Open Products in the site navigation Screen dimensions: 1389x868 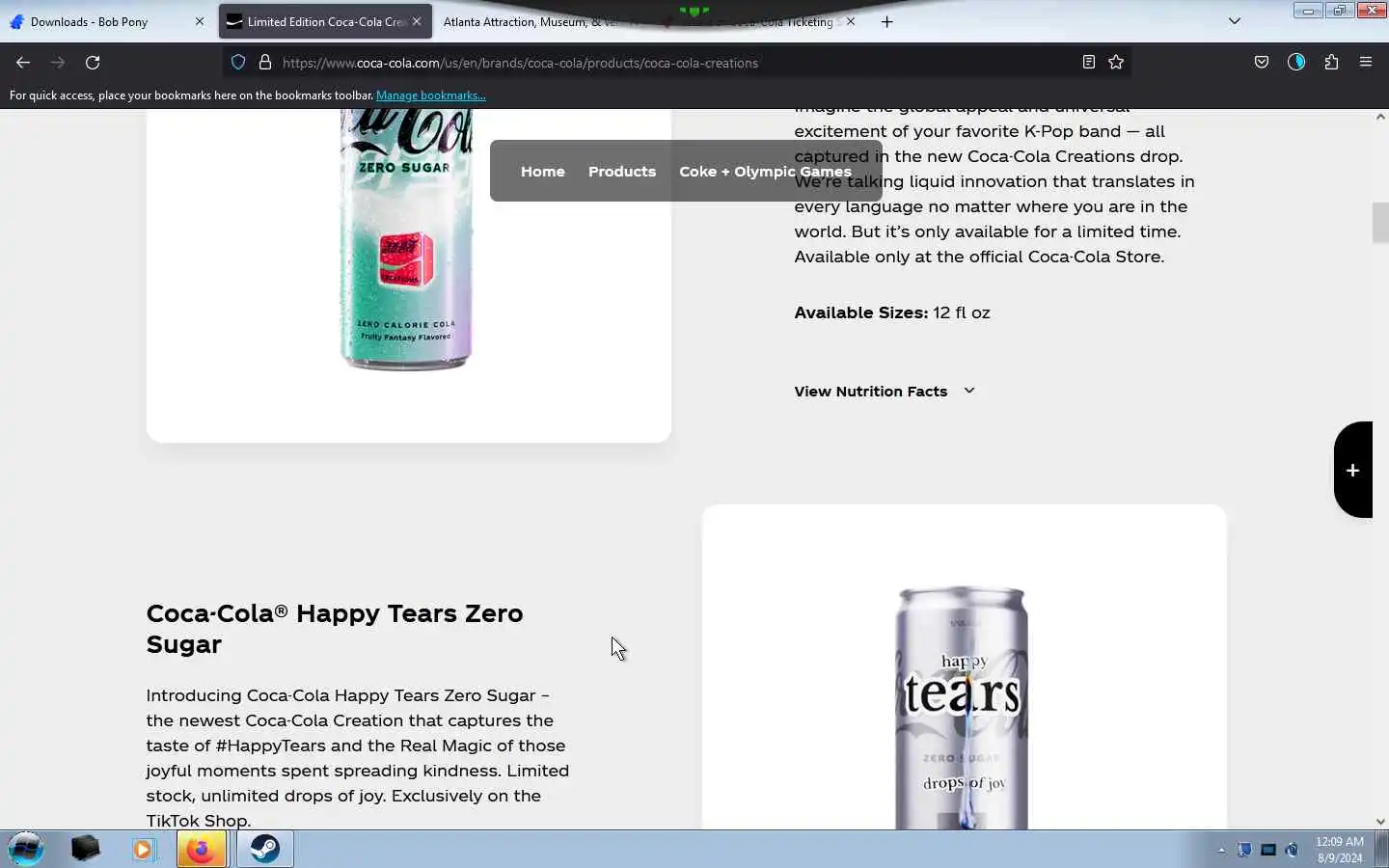click(x=622, y=172)
